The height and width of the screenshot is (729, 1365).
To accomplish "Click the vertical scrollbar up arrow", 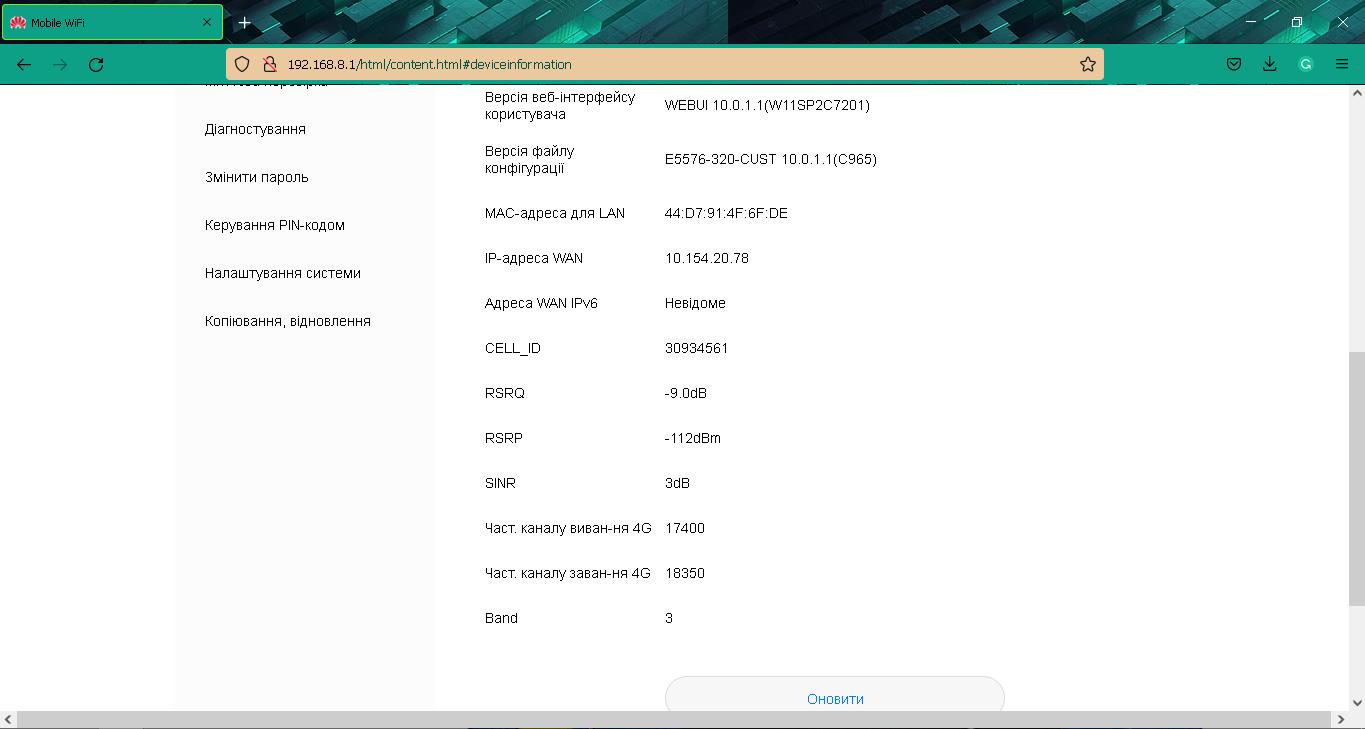I will point(1357,93).
